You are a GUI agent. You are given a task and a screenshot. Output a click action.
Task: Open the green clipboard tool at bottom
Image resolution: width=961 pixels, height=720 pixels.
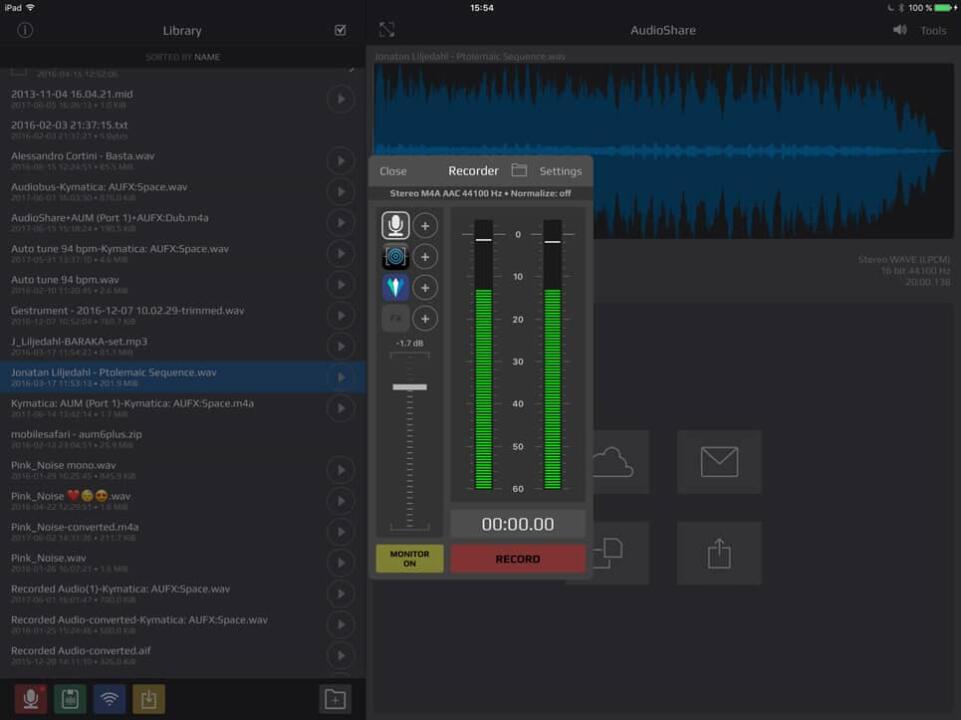[68, 699]
